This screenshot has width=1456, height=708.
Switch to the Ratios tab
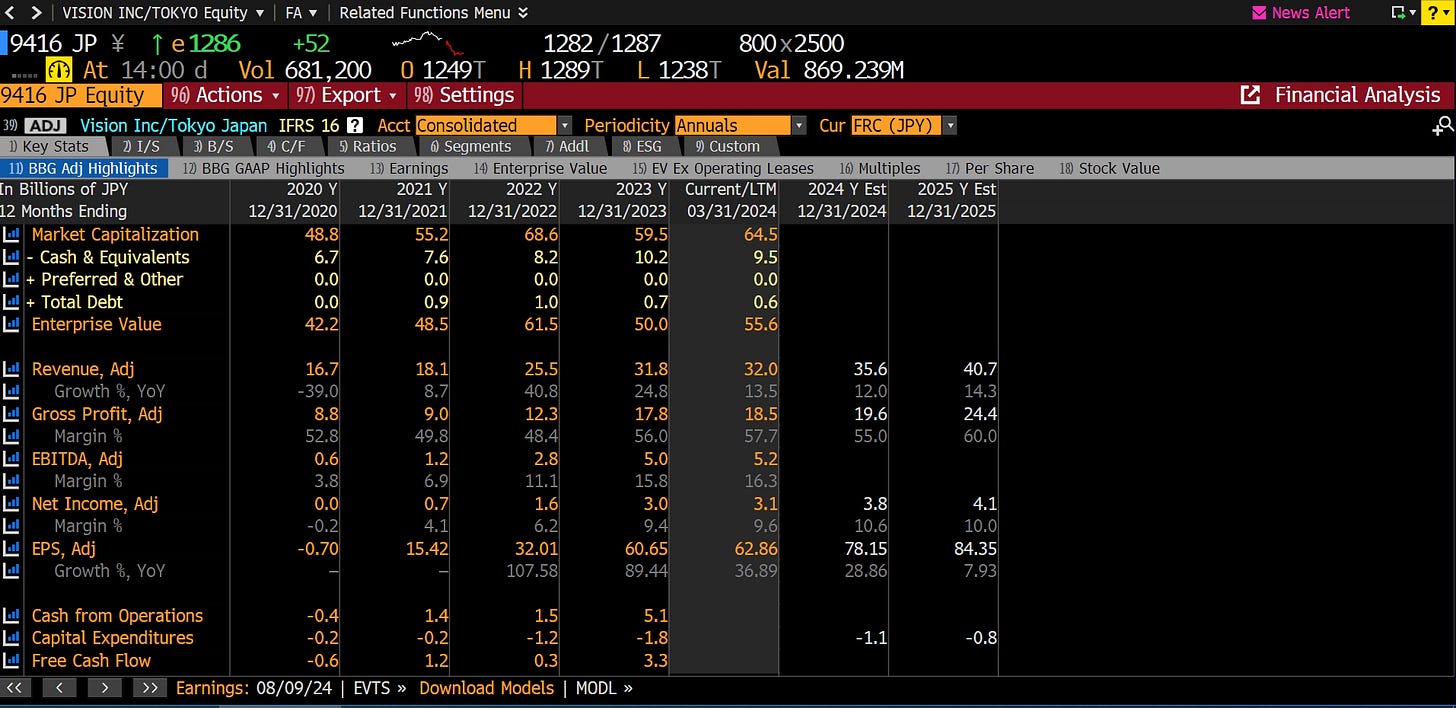(x=367, y=146)
